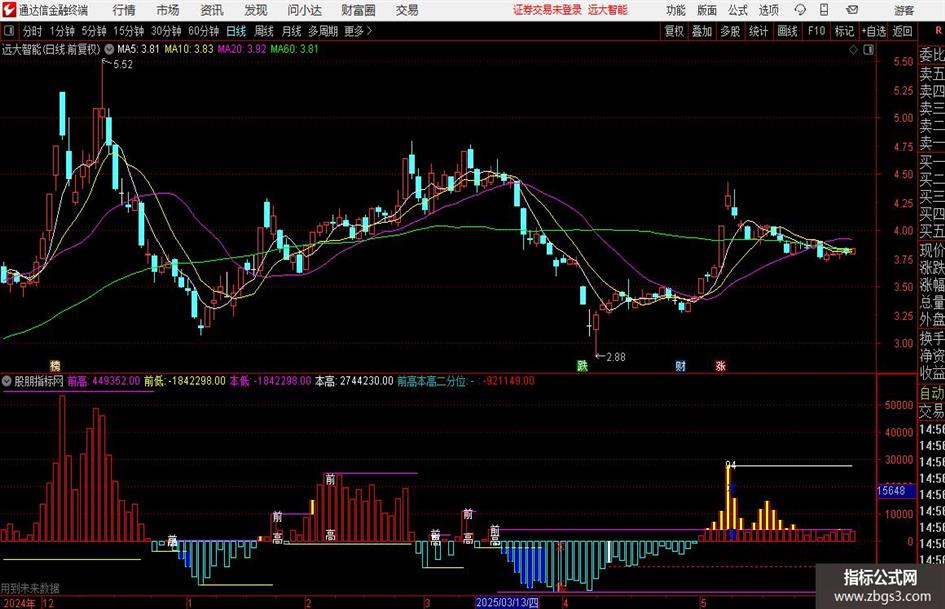This screenshot has height=609, width=945.
Task: Open the 版面 menu
Action: click(x=706, y=10)
